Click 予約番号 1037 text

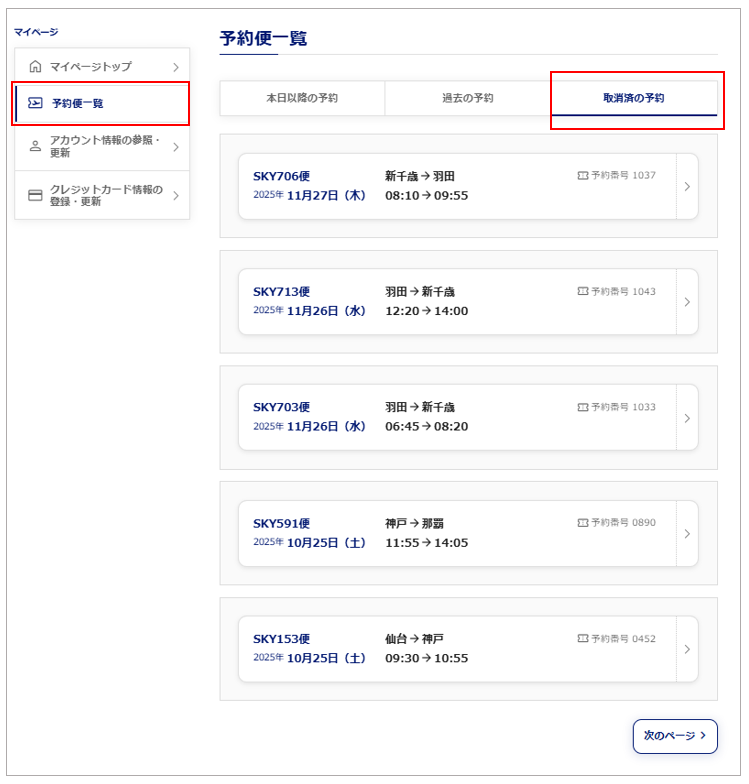coord(623,176)
